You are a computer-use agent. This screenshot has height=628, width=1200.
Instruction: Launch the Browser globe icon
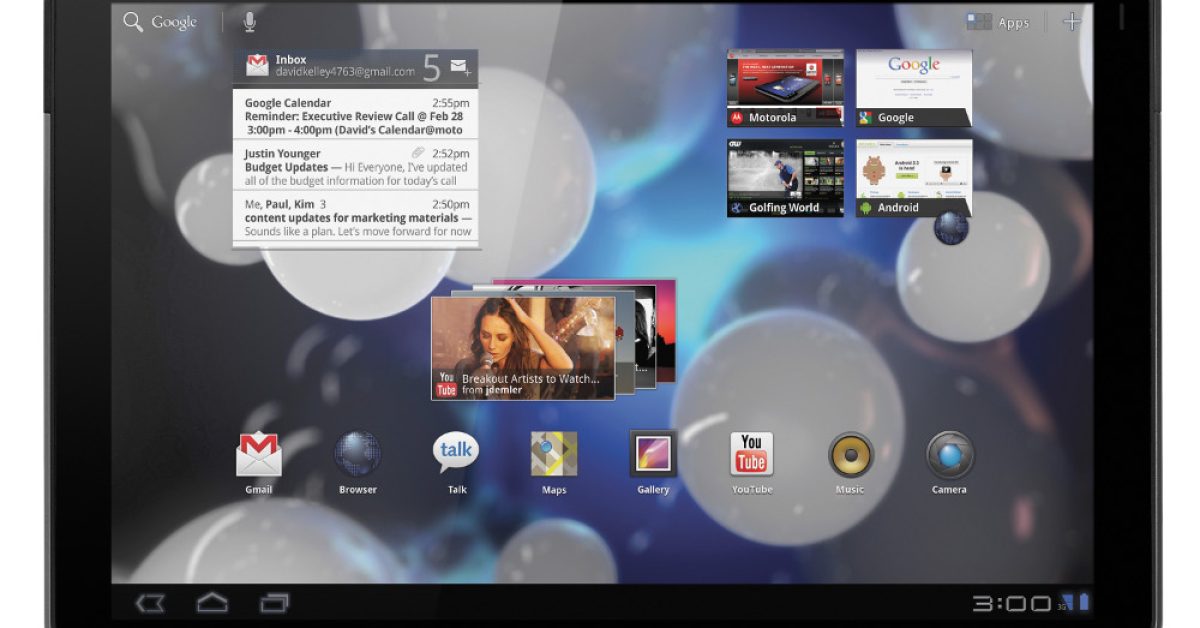click(x=357, y=455)
